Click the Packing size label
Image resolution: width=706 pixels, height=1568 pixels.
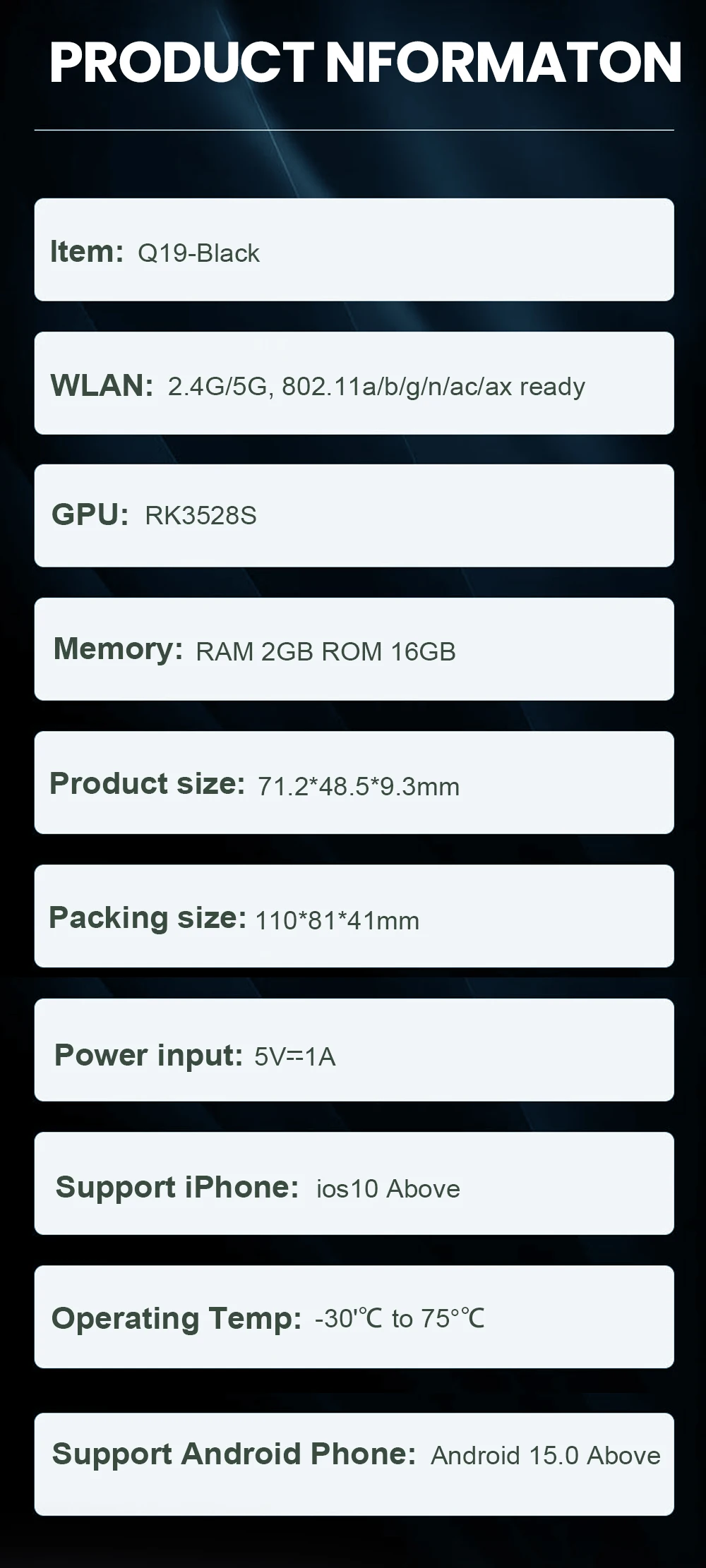148,918
